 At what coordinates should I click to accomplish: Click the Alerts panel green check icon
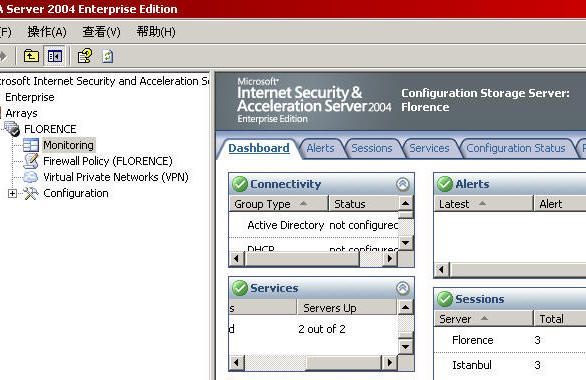[445, 184]
